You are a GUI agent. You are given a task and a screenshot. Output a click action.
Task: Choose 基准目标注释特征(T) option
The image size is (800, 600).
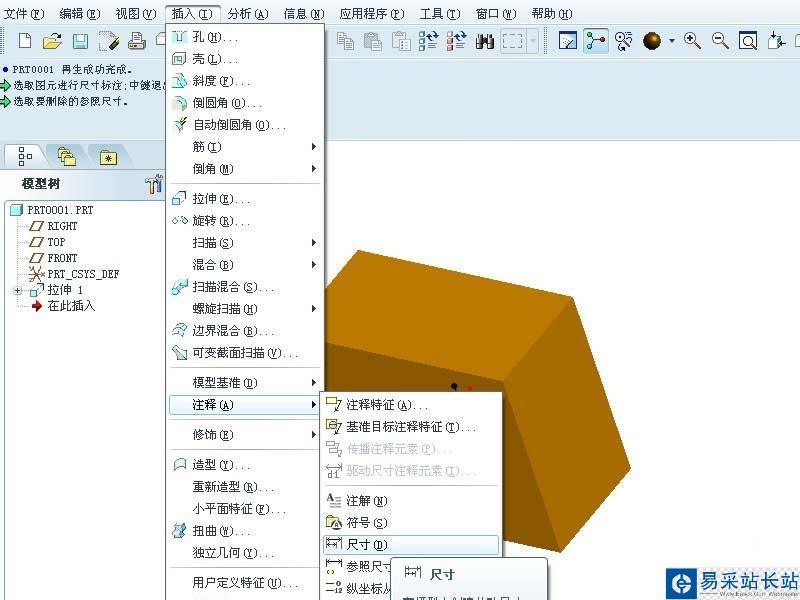tap(411, 427)
